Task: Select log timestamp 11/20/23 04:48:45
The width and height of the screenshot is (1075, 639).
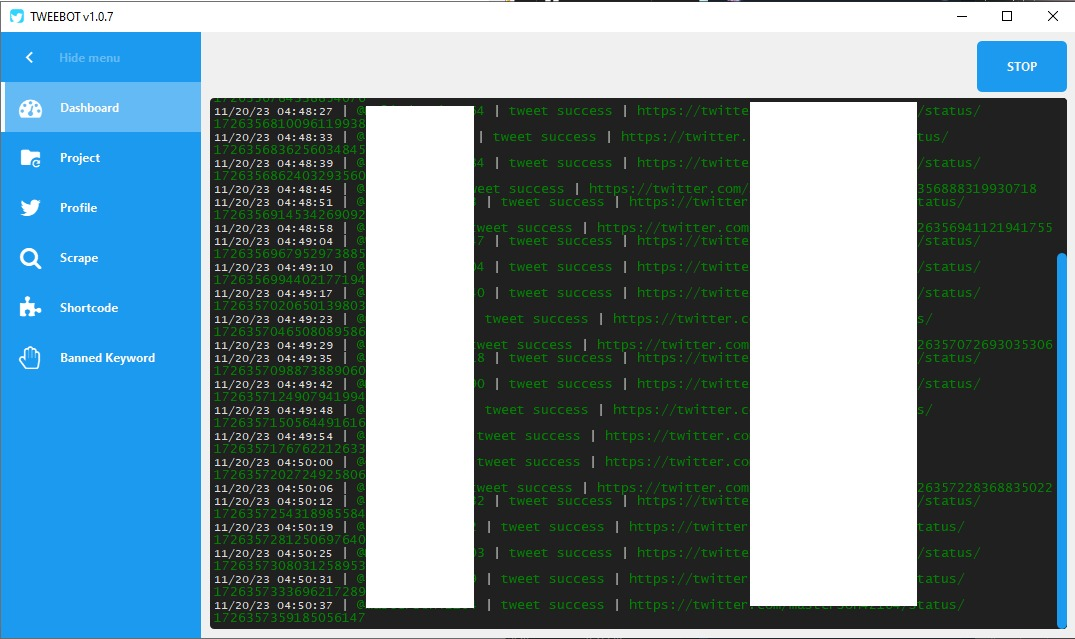Action: [274, 189]
